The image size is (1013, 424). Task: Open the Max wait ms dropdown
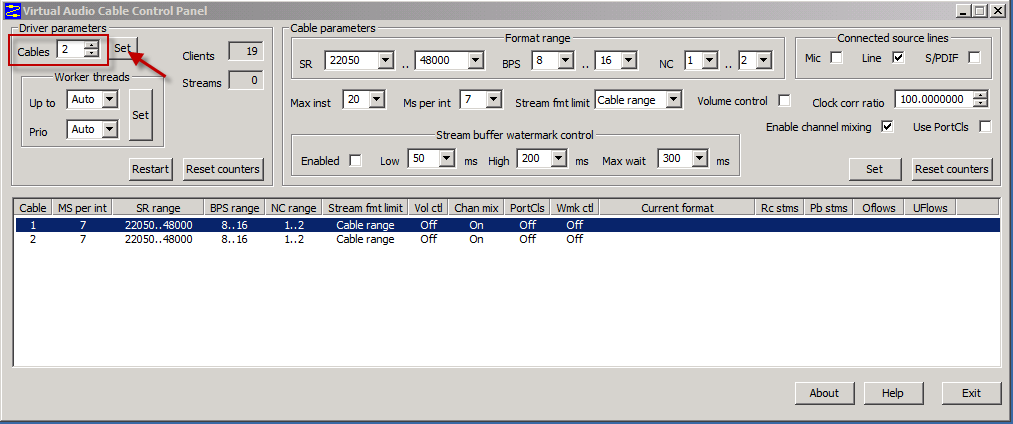[x=698, y=158]
